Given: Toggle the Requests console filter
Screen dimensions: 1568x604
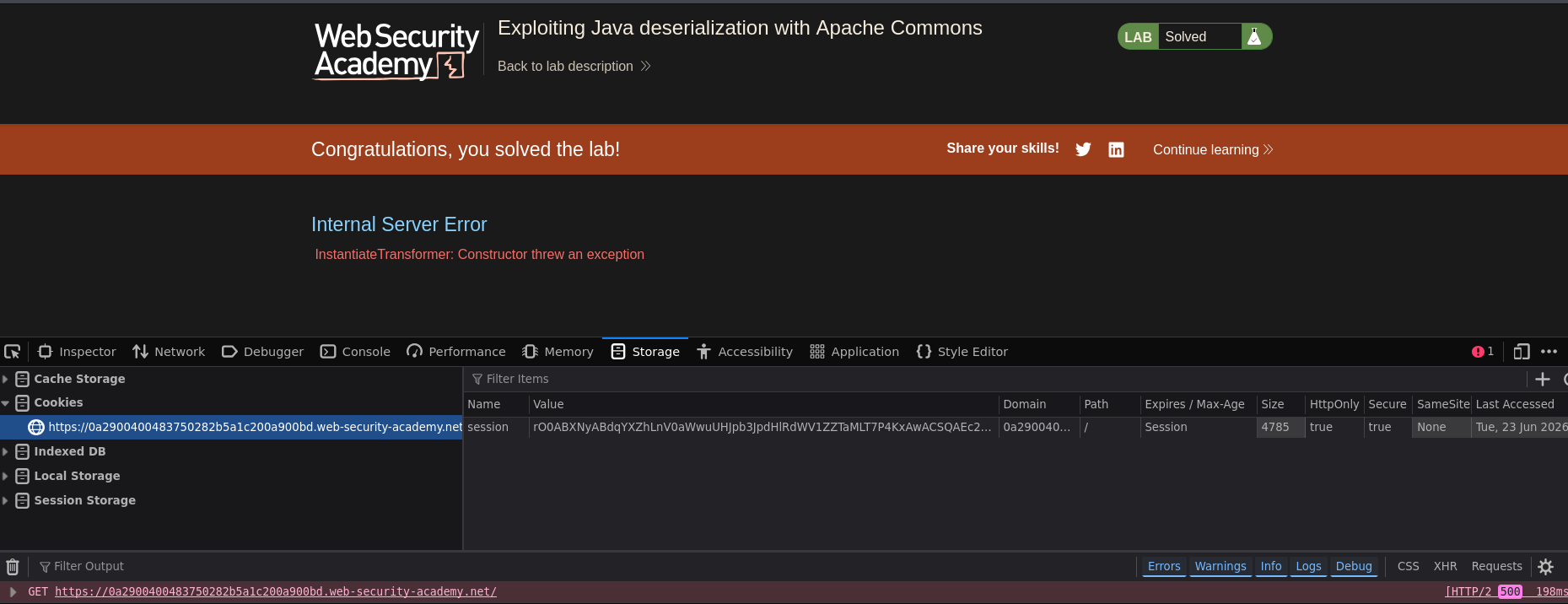Looking at the screenshot, I should click(x=1496, y=567).
